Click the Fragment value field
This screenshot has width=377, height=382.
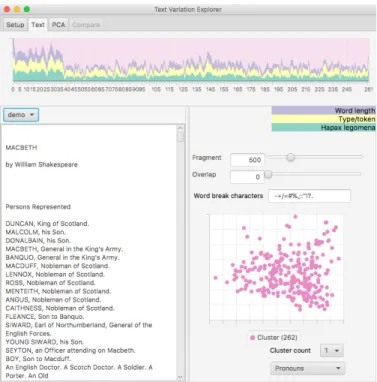coord(247,160)
